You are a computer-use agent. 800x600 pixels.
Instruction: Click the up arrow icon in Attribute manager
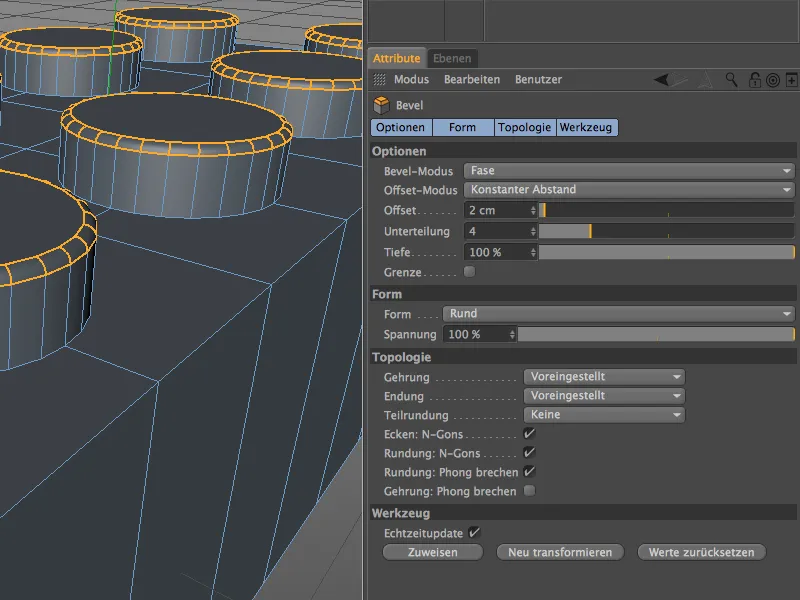(705, 80)
